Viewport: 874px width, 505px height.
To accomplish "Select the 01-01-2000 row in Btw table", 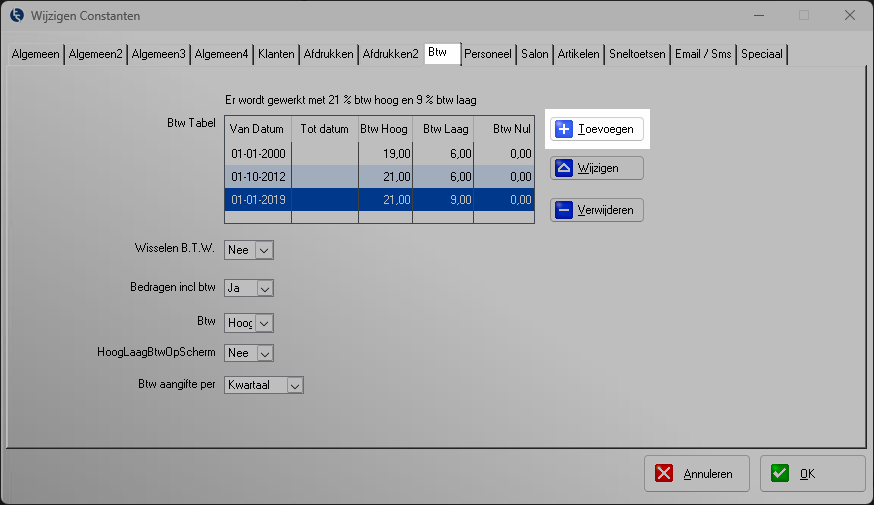I will [257, 153].
